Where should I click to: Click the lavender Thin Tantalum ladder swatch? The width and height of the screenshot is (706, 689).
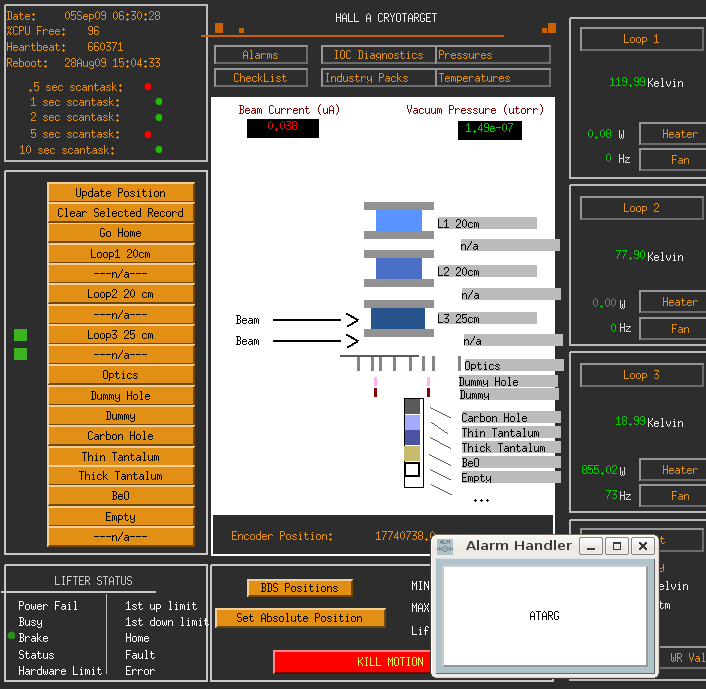point(412,422)
